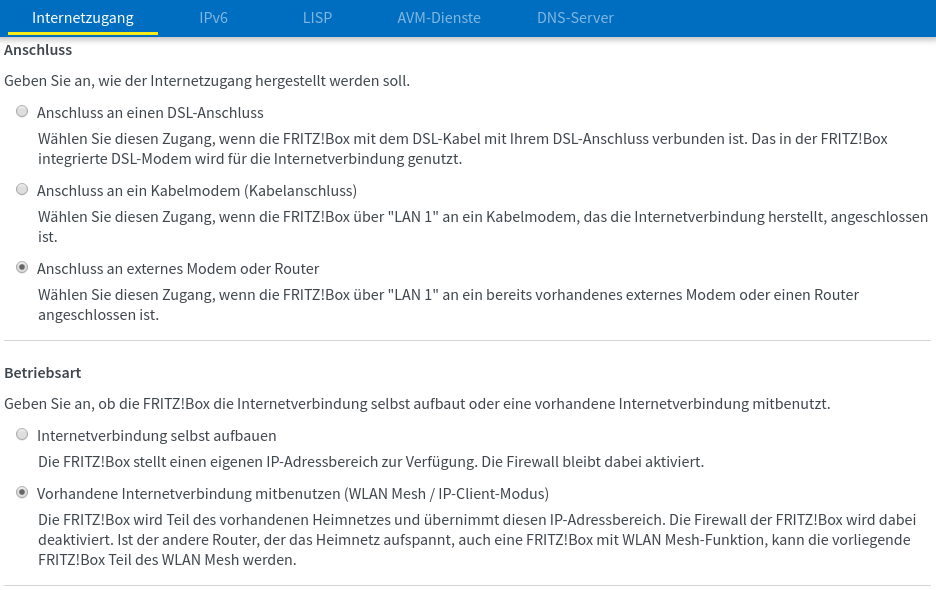Click the description about the Firewall being deaktiviert
This screenshot has height=590, width=936.
pos(476,540)
